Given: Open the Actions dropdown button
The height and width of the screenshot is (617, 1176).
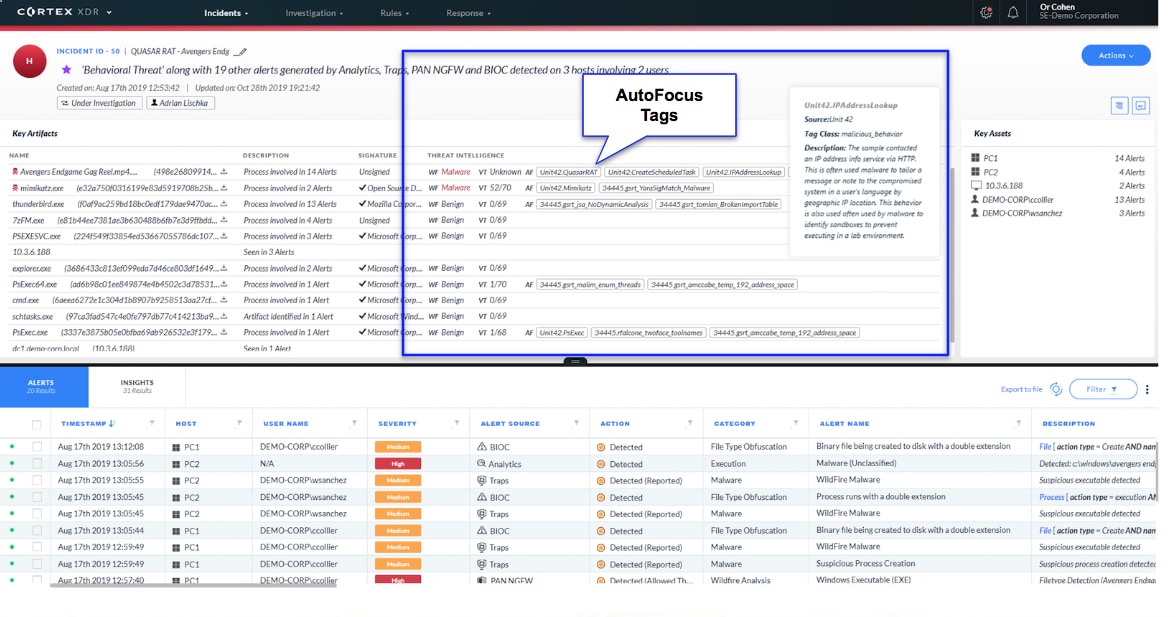Looking at the screenshot, I should (x=1115, y=56).
